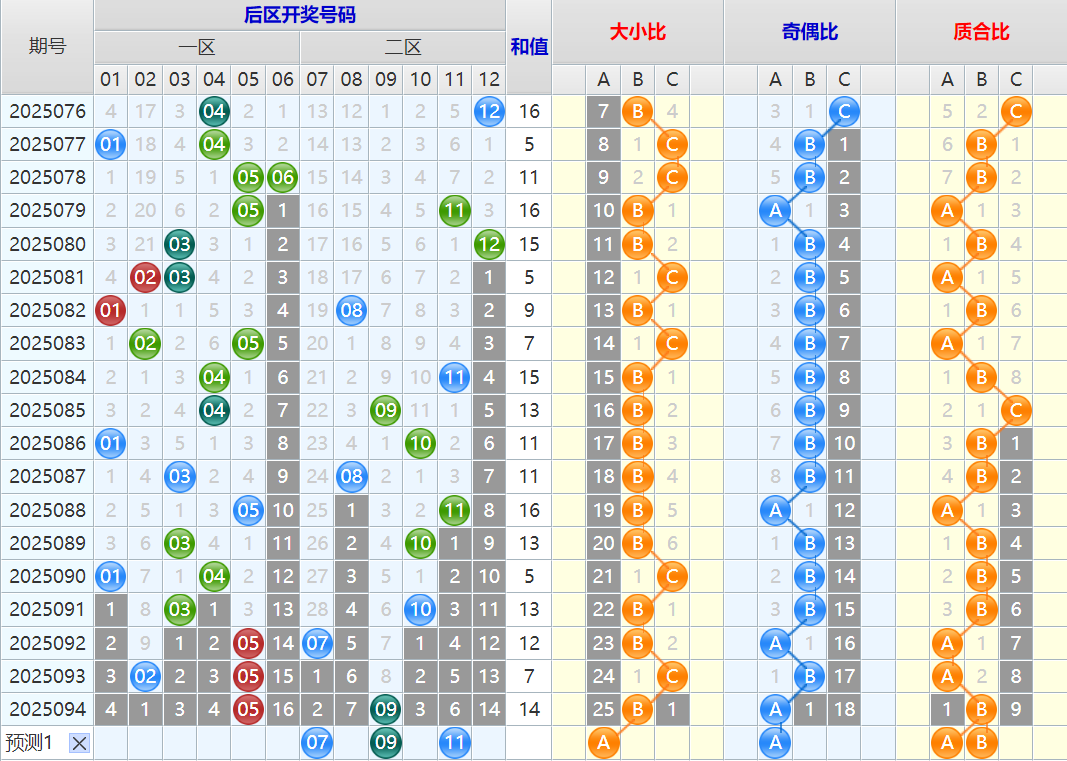Click 奇偶比 blue A ball in row 2025079

pos(775,210)
